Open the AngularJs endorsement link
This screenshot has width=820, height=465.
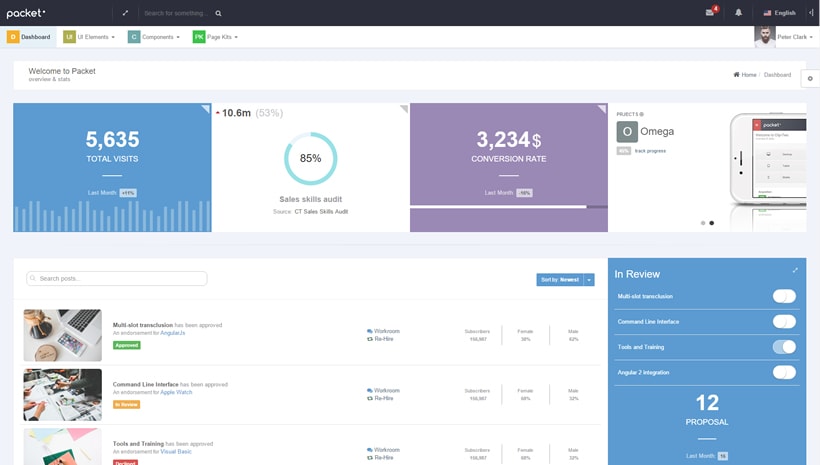click(x=172, y=333)
